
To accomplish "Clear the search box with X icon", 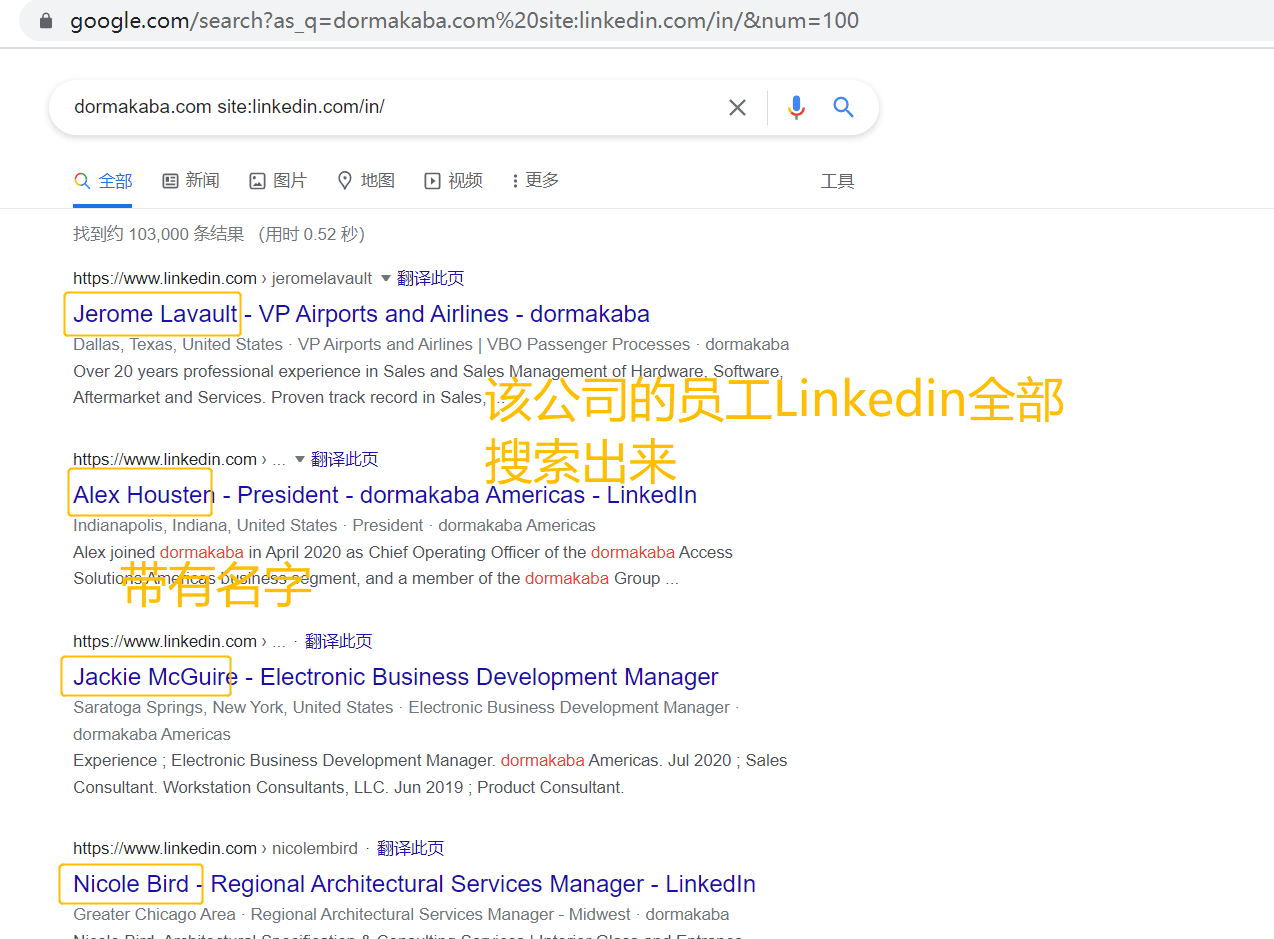I will (737, 107).
